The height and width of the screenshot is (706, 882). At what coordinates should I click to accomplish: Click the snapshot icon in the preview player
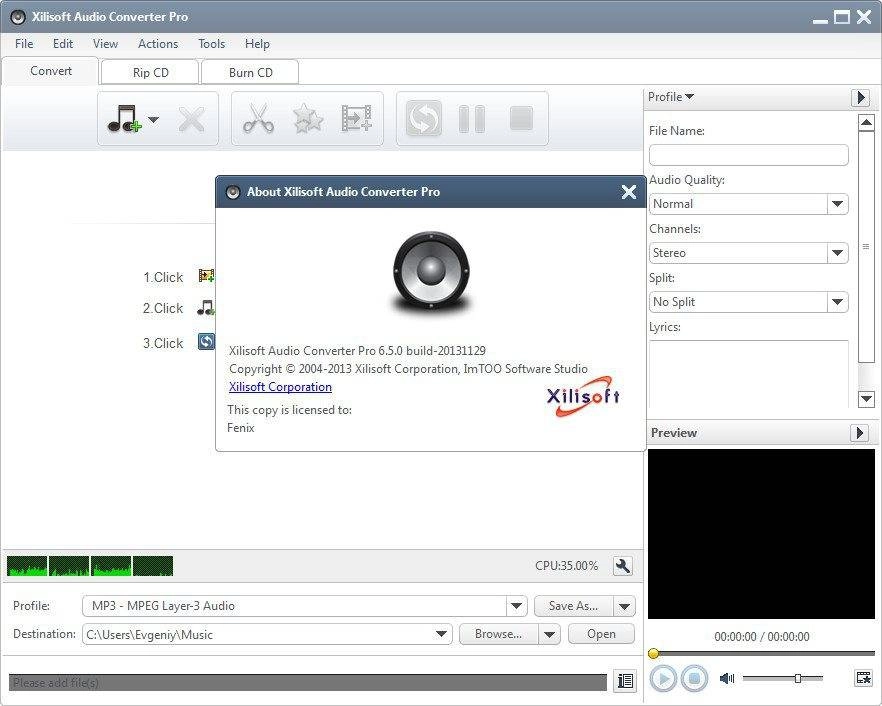click(x=863, y=678)
